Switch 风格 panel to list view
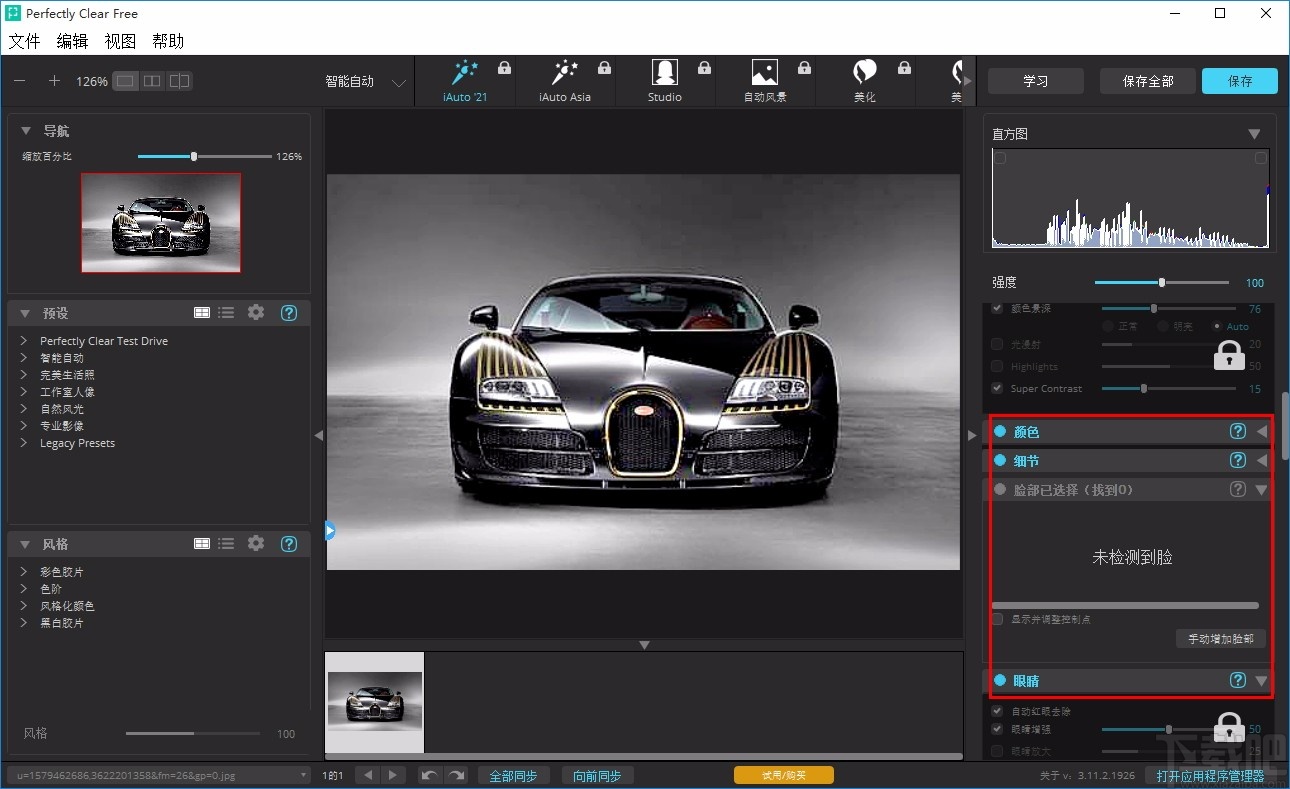The height and width of the screenshot is (789, 1290). [x=227, y=544]
